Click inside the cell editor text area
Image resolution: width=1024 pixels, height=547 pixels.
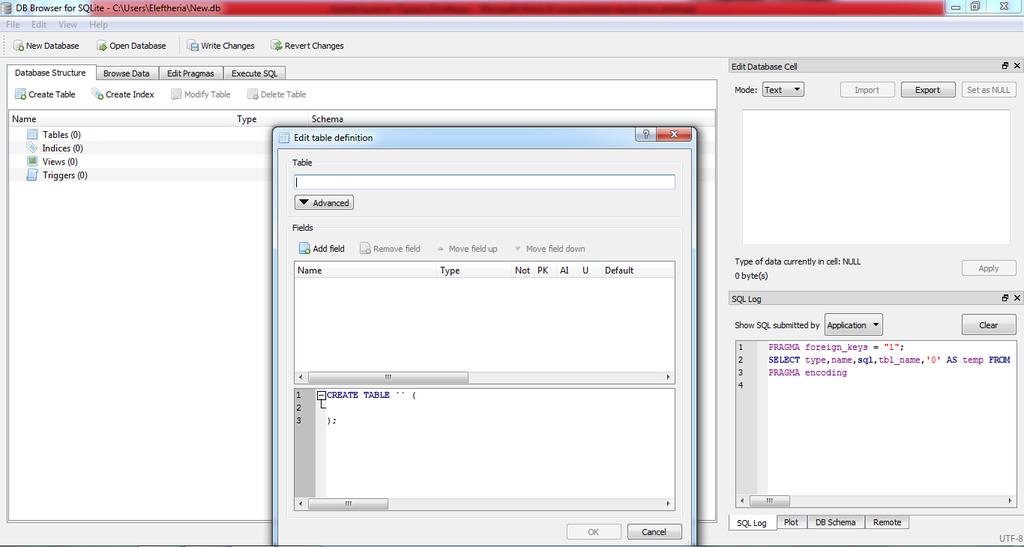click(876, 177)
